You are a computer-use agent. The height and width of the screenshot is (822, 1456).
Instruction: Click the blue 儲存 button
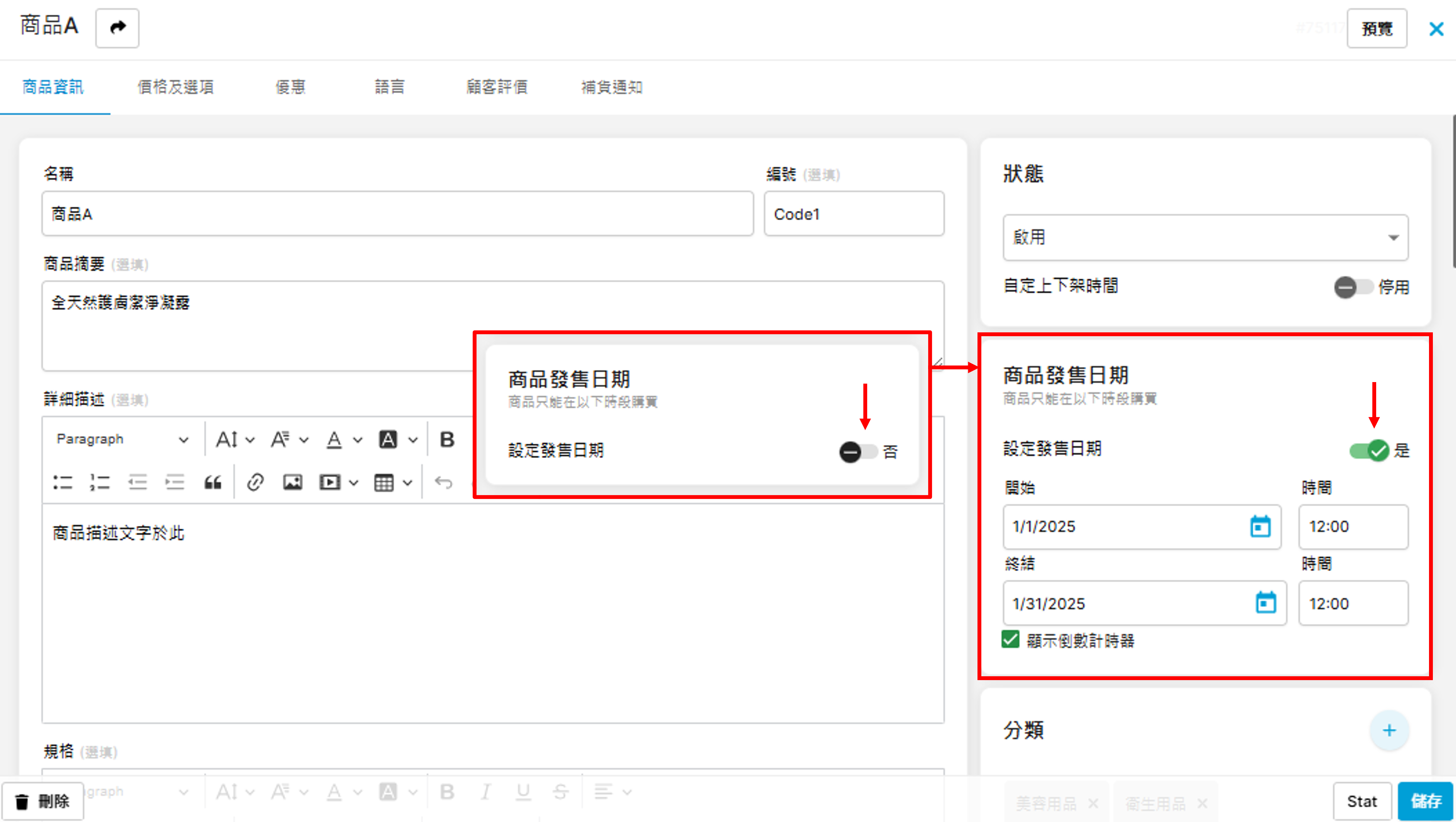(x=1425, y=801)
